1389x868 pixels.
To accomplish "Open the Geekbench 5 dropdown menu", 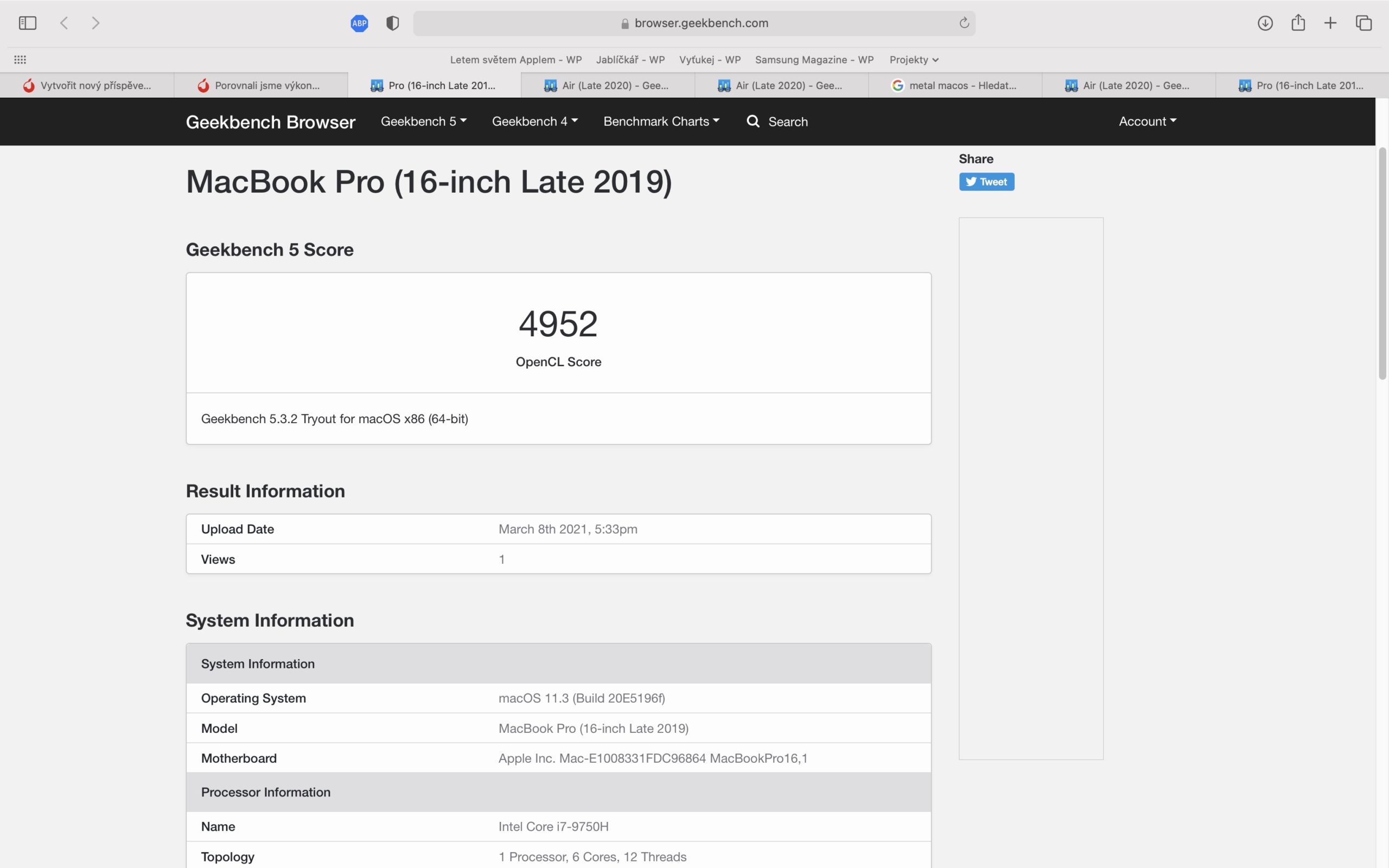I will 424,121.
